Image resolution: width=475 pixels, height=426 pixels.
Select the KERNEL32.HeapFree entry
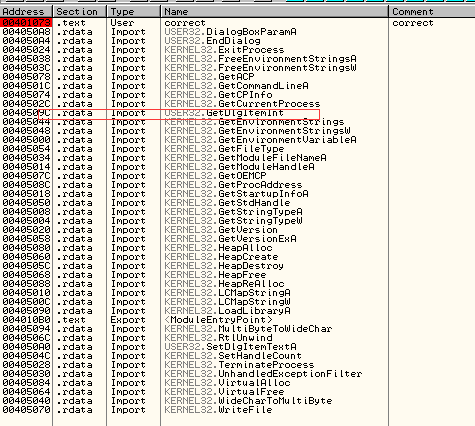pos(215,275)
